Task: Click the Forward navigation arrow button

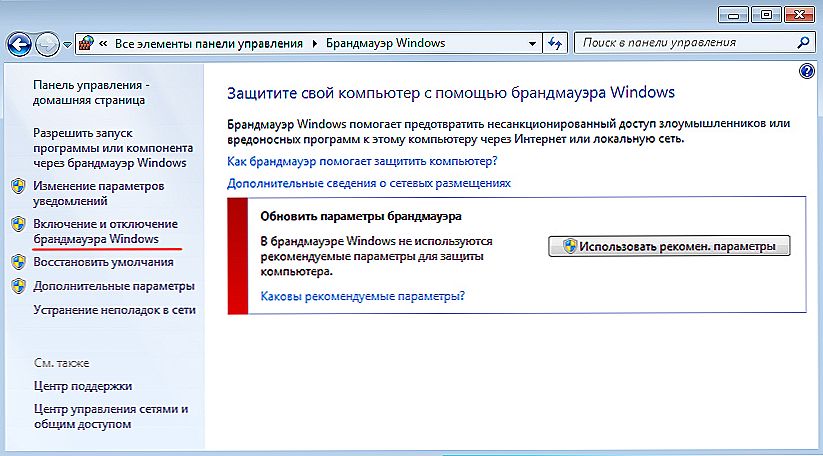Action: 47,44
